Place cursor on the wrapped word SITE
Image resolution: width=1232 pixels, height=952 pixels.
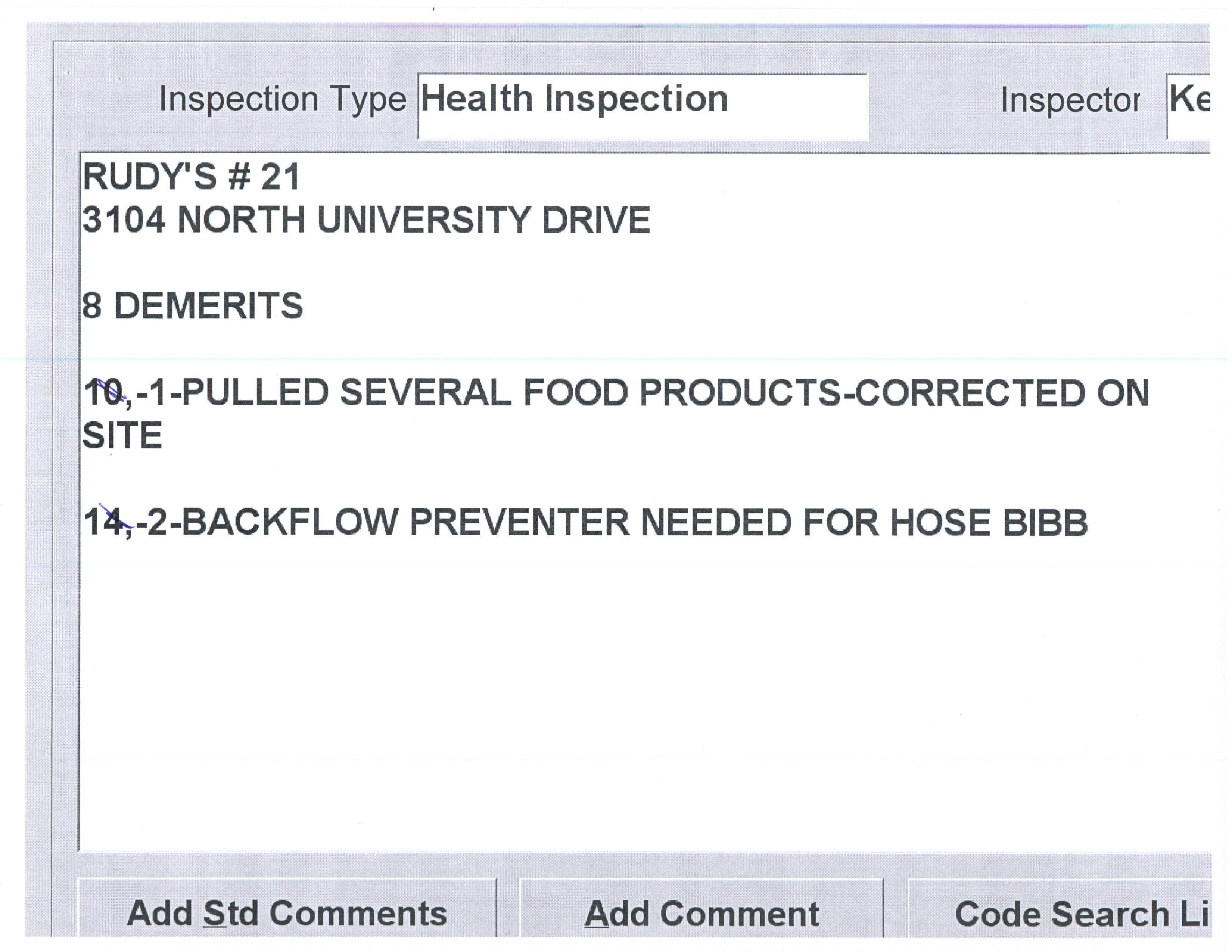pyautogui.click(x=122, y=435)
